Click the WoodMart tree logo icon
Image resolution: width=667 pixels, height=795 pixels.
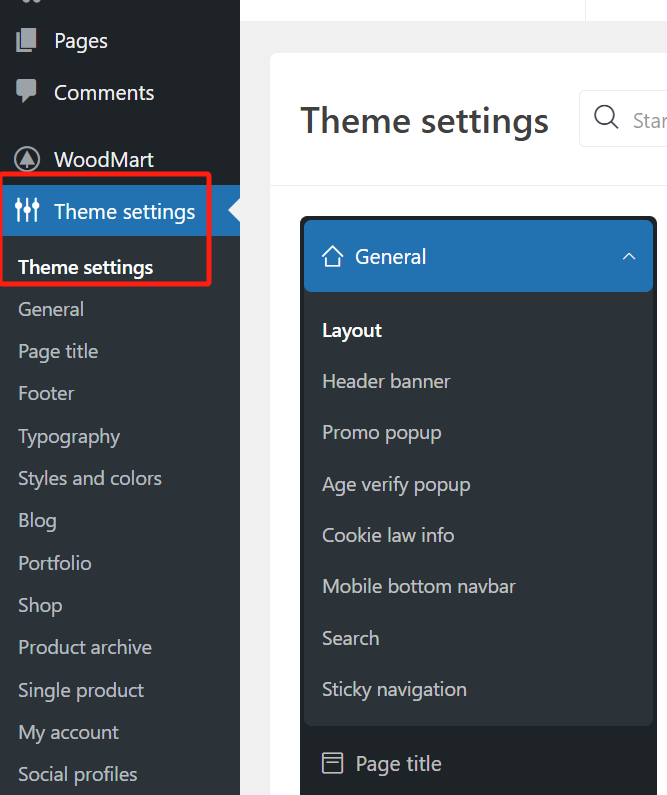[27, 159]
